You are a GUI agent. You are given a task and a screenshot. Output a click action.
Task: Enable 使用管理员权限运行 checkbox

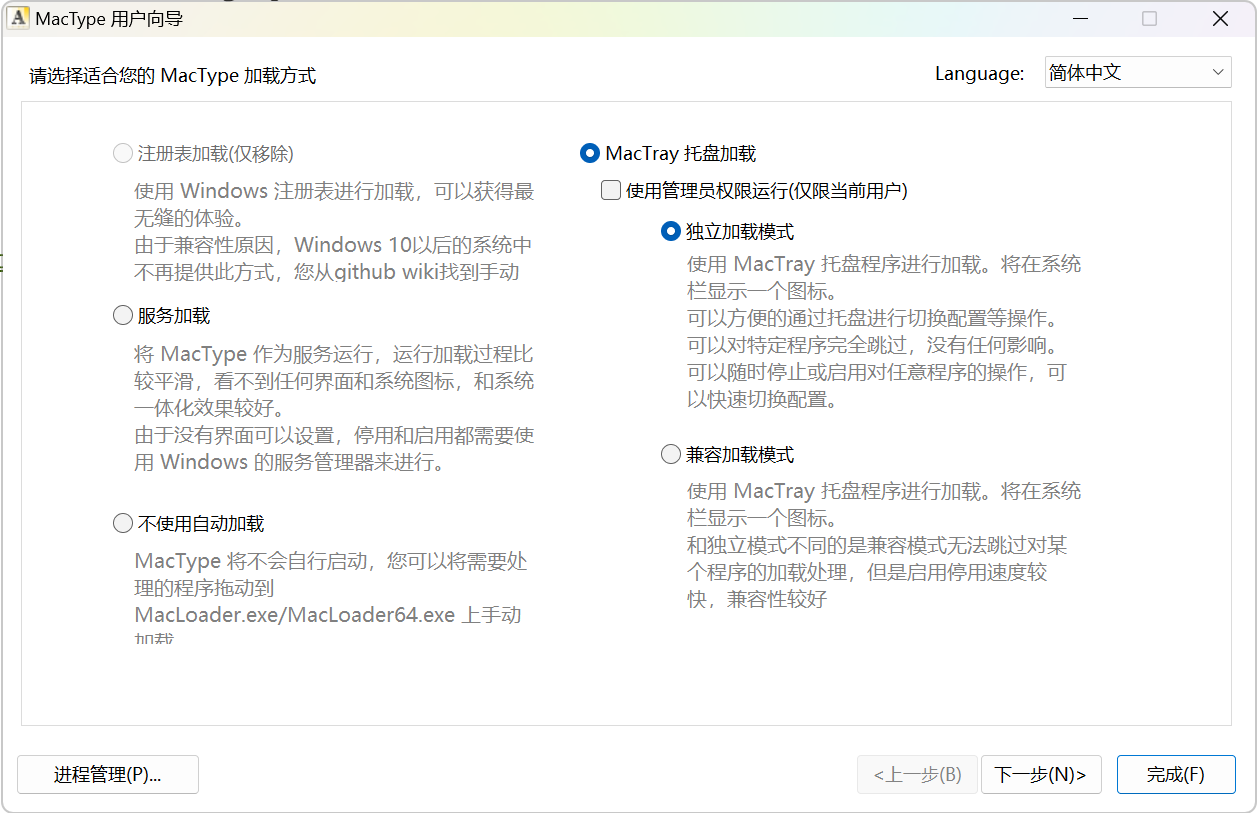[x=755, y=190]
